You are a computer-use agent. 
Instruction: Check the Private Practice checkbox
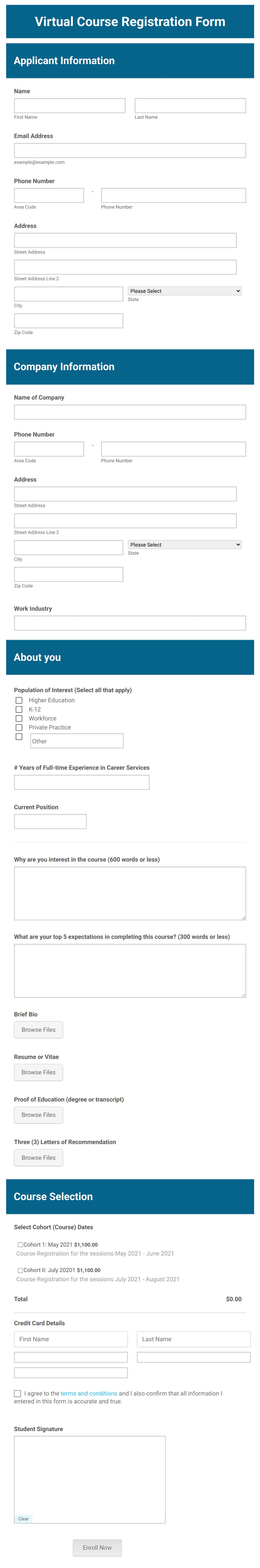click(x=19, y=728)
